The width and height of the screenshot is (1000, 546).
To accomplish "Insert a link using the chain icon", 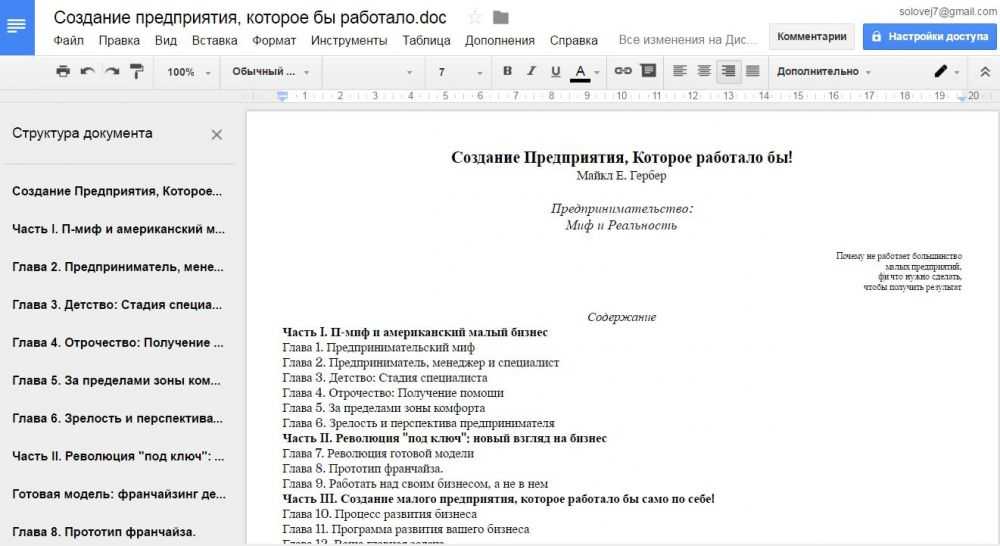I will click(623, 71).
